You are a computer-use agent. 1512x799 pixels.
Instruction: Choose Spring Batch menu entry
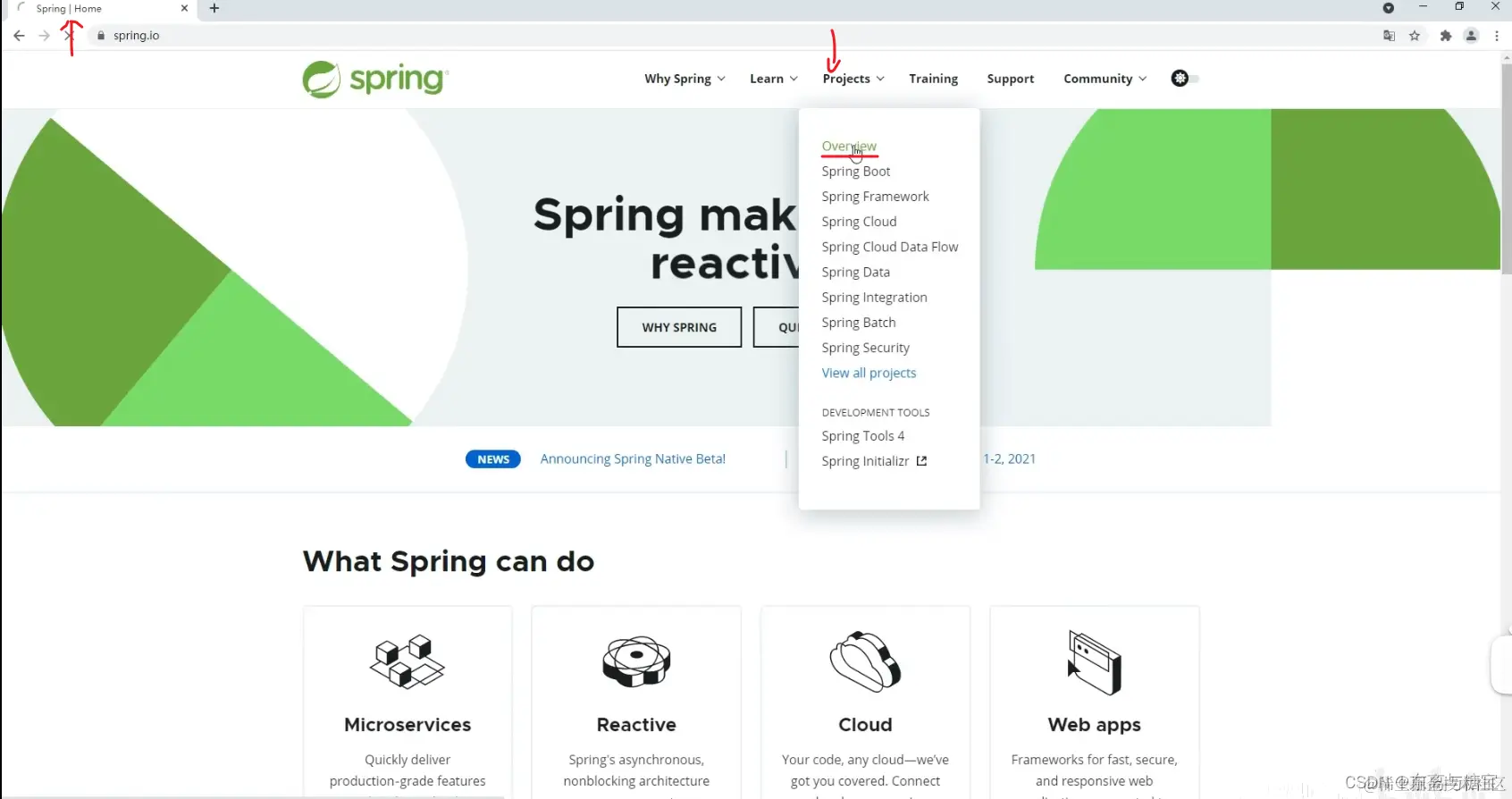[x=858, y=323]
